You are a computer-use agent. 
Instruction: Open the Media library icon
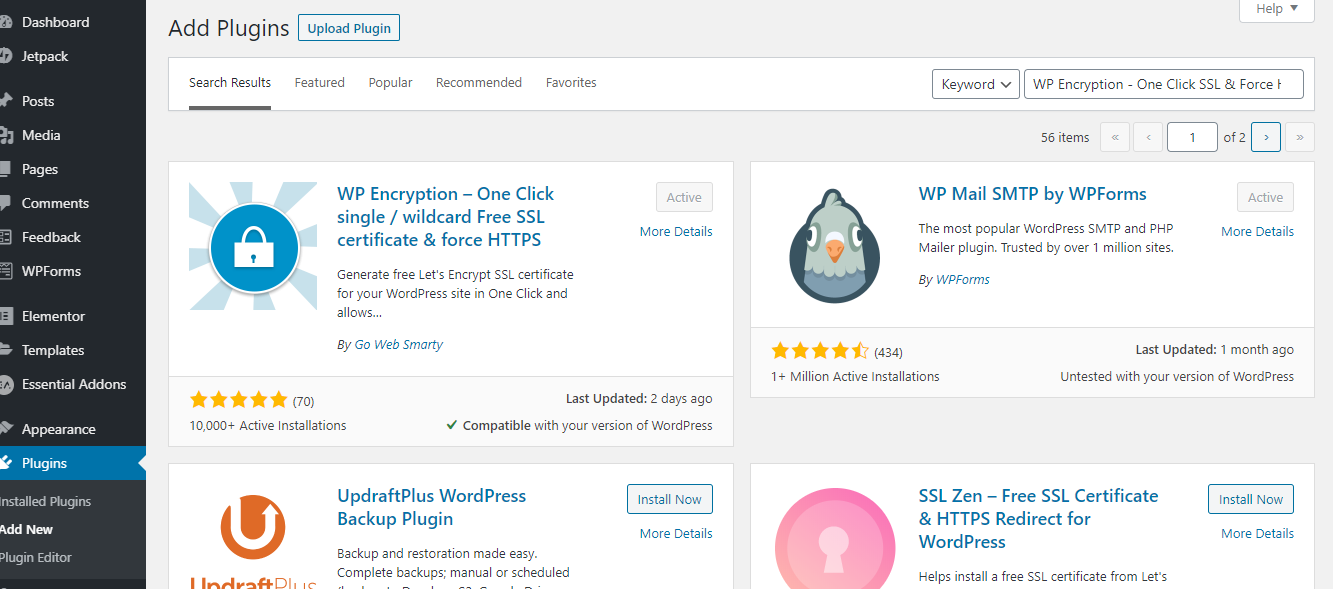tap(5, 135)
